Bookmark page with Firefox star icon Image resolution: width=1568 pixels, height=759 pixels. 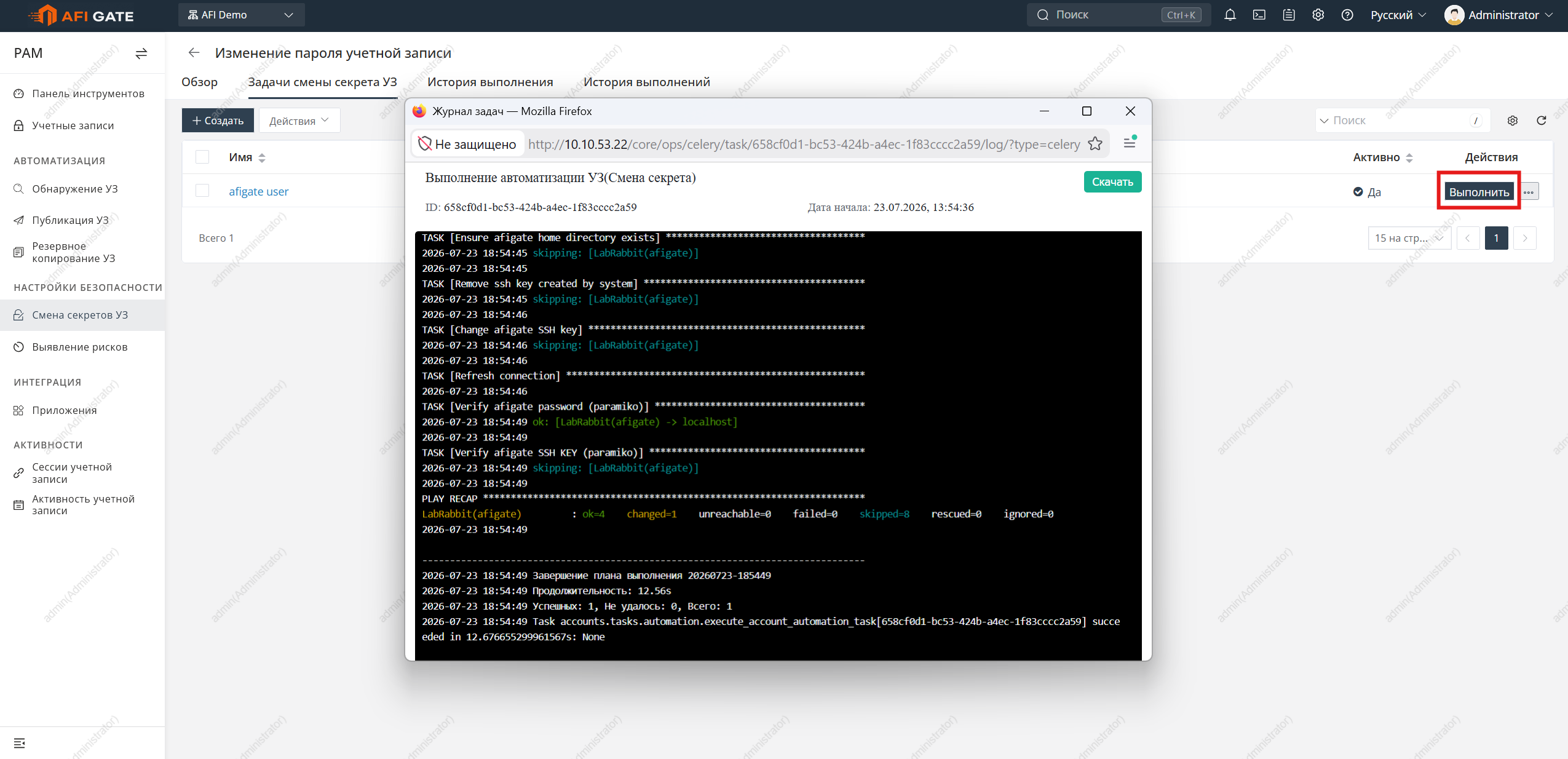1095,144
